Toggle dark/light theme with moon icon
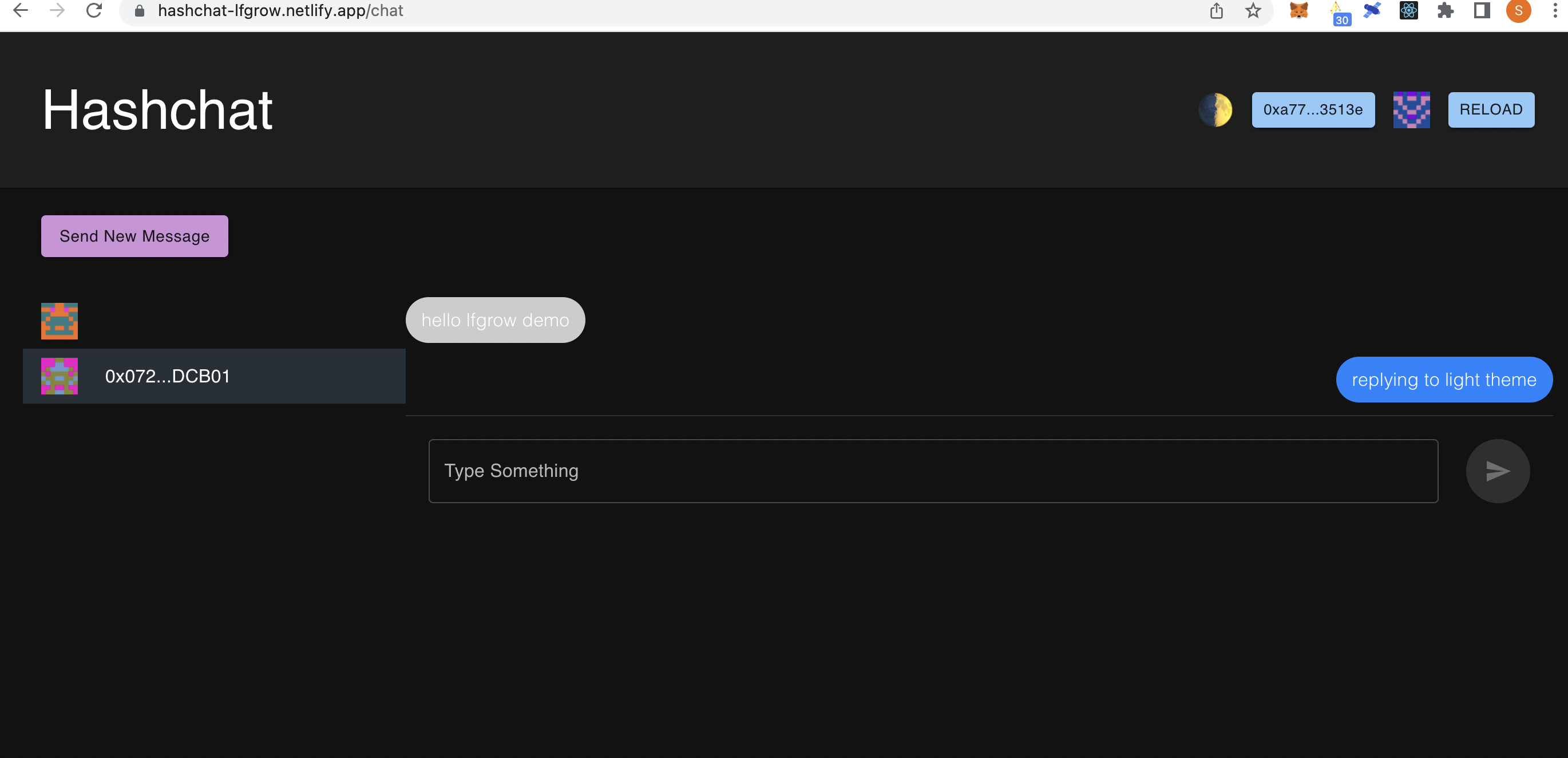 pyautogui.click(x=1218, y=109)
